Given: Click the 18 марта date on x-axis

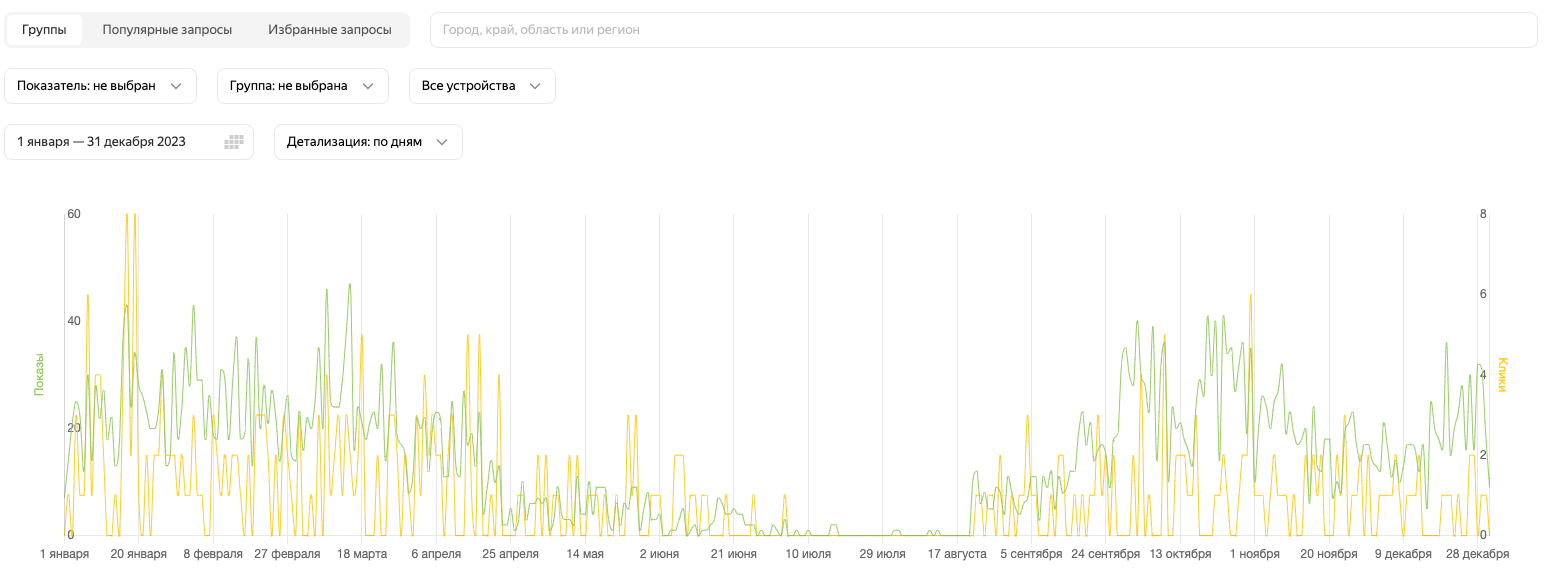Looking at the screenshot, I should (362, 554).
